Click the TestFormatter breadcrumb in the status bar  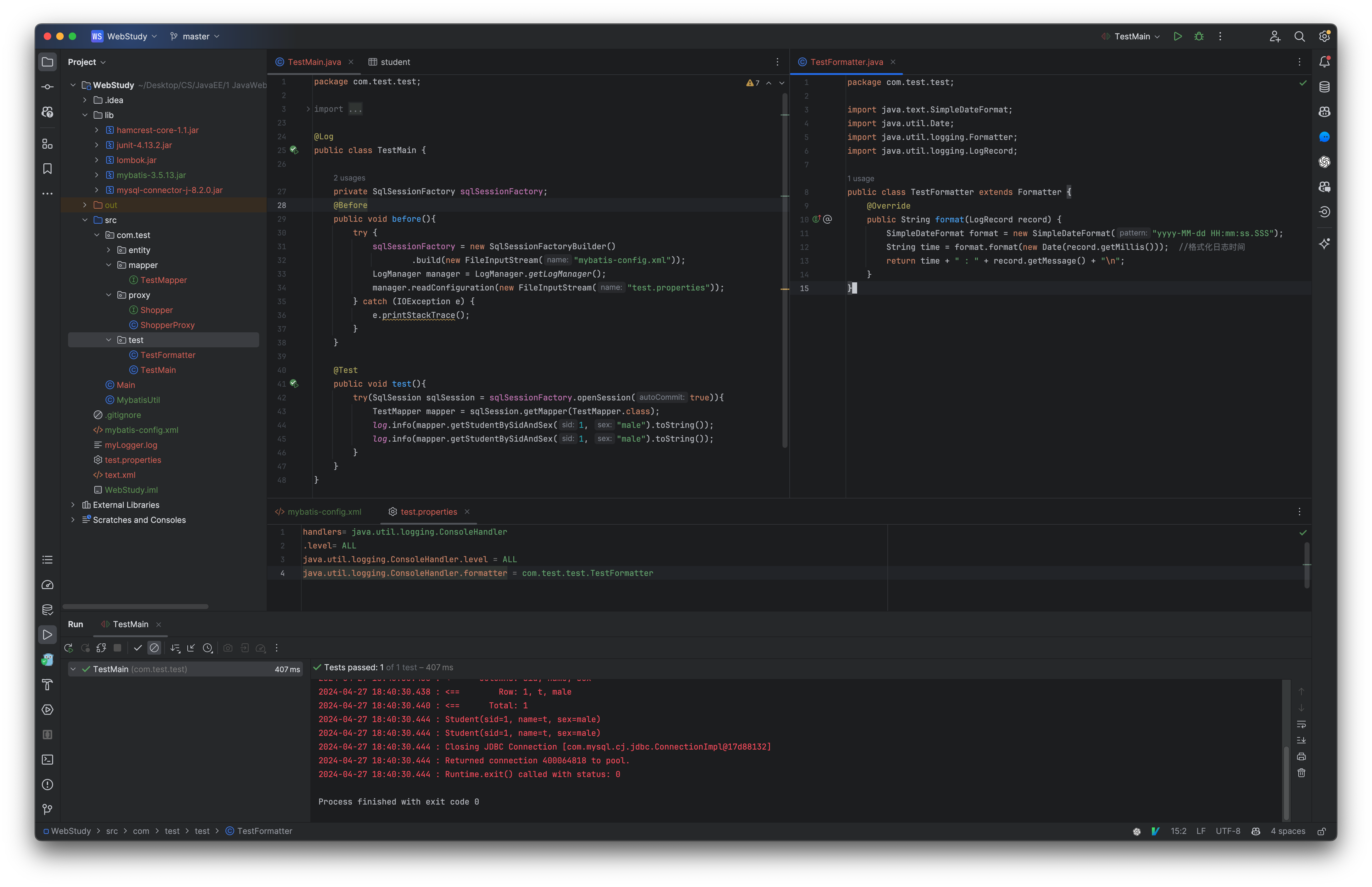coord(264,831)
